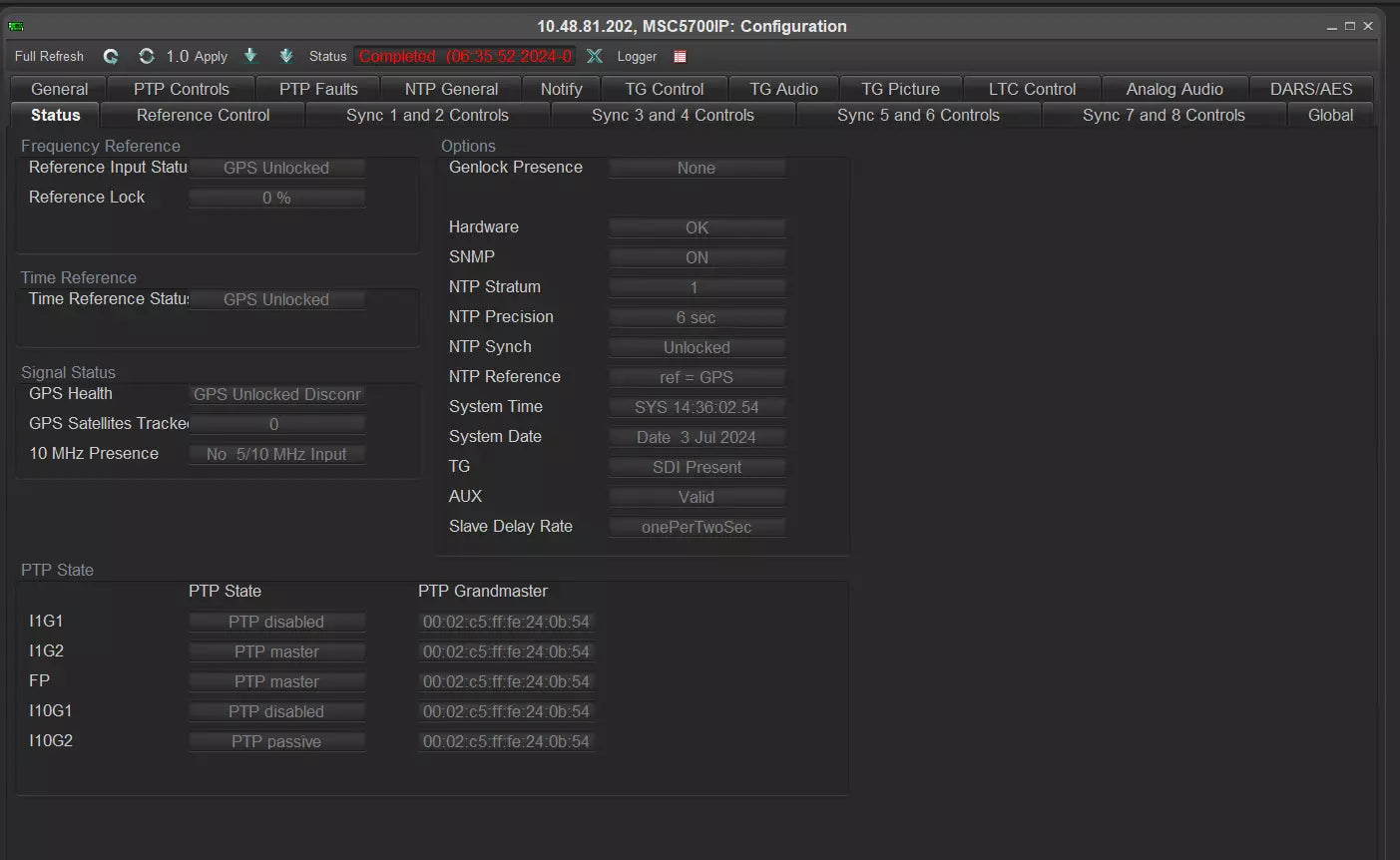Viewport: 1400px width, 860px height.
Task: Click the dynamic refresh icon beside 1.0
Action: pyautogui.click(x=147, y=57)
